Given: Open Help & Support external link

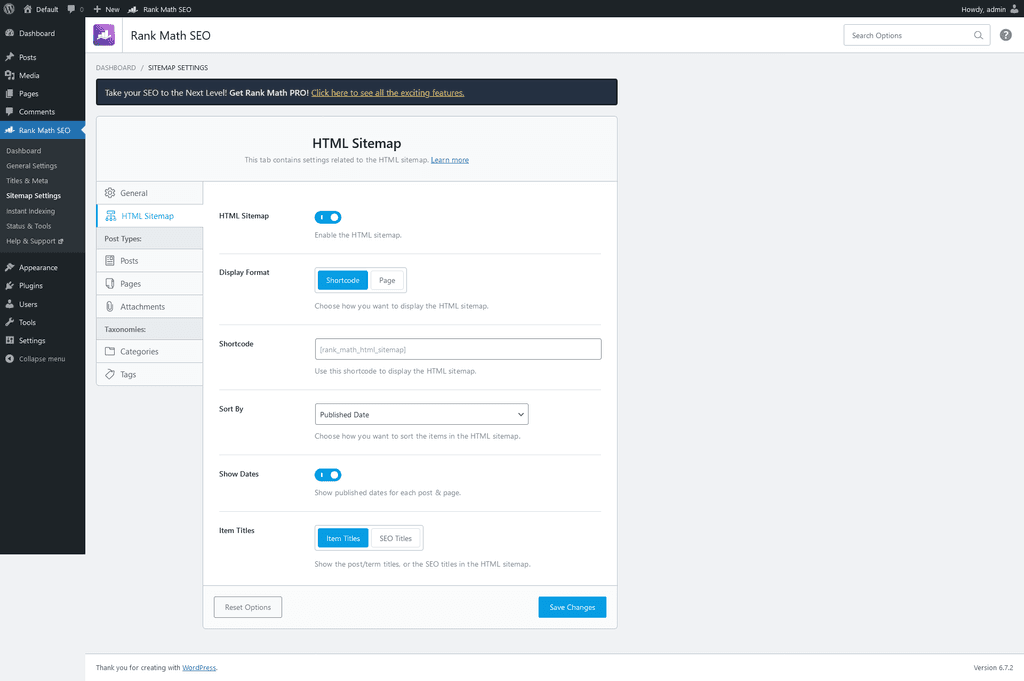Looking at the screenshot, I should tap(35, 241).
